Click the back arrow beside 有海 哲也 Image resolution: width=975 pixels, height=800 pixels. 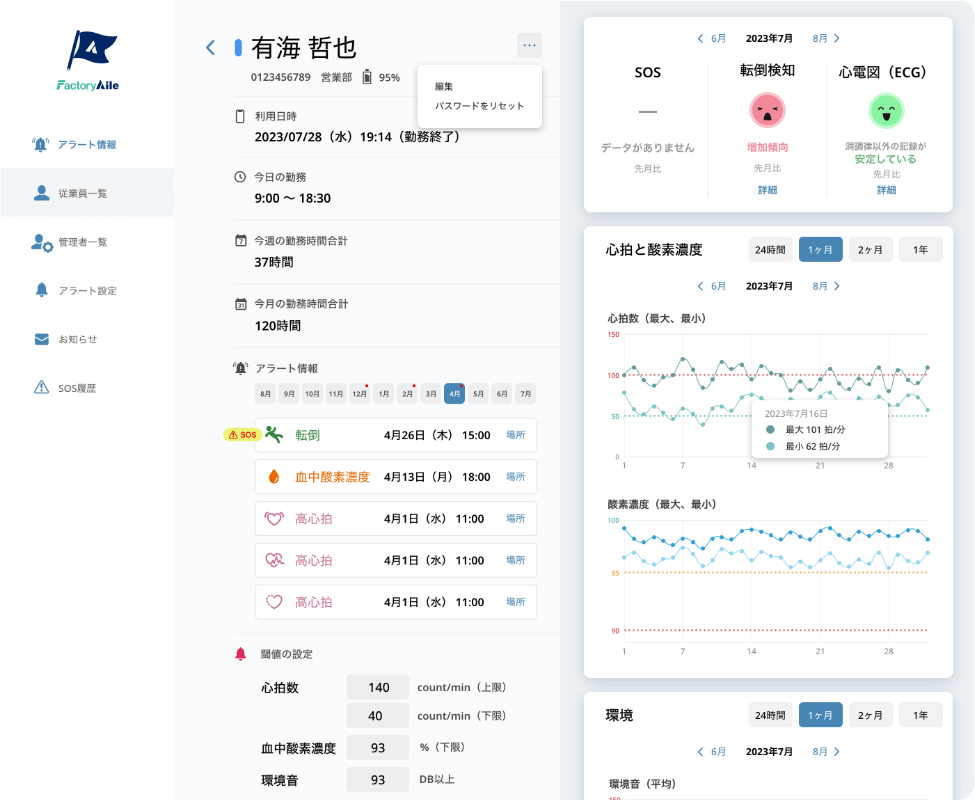point(210,47)
